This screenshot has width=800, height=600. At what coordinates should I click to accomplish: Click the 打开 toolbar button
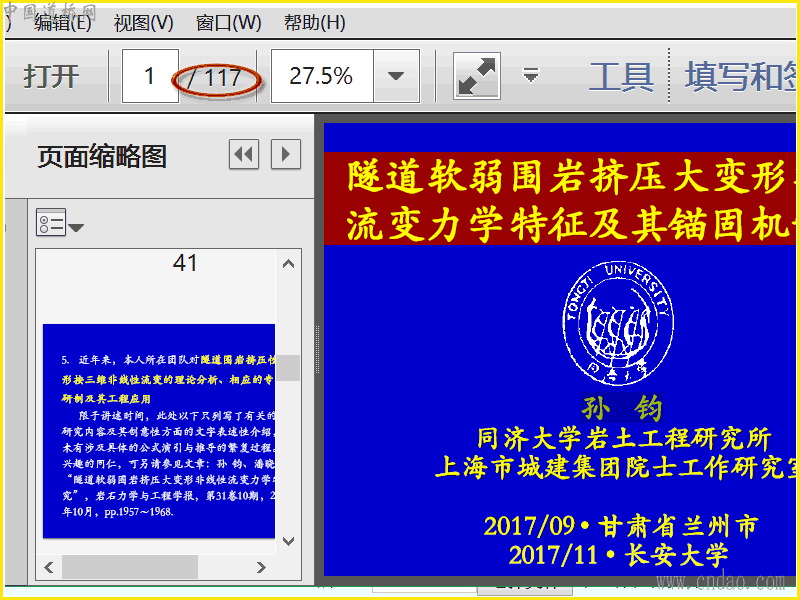click(51, 77)
